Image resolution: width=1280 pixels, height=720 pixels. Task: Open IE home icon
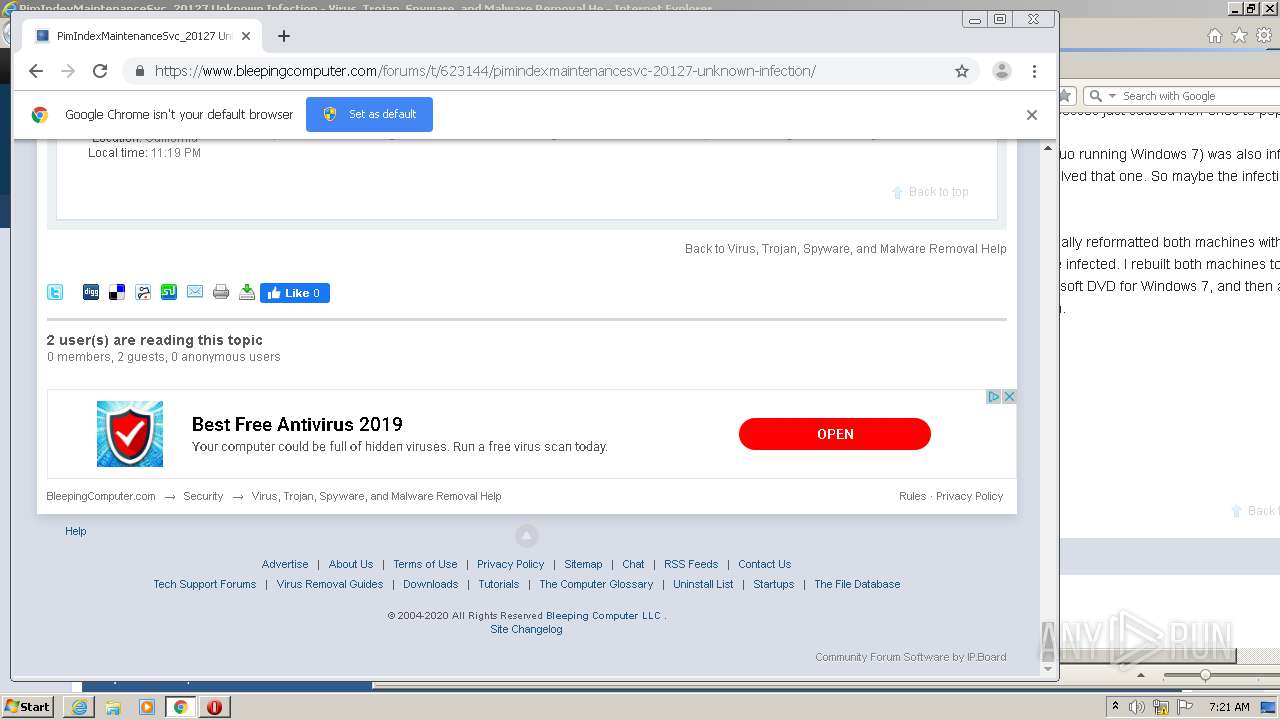click(1214, 35)
